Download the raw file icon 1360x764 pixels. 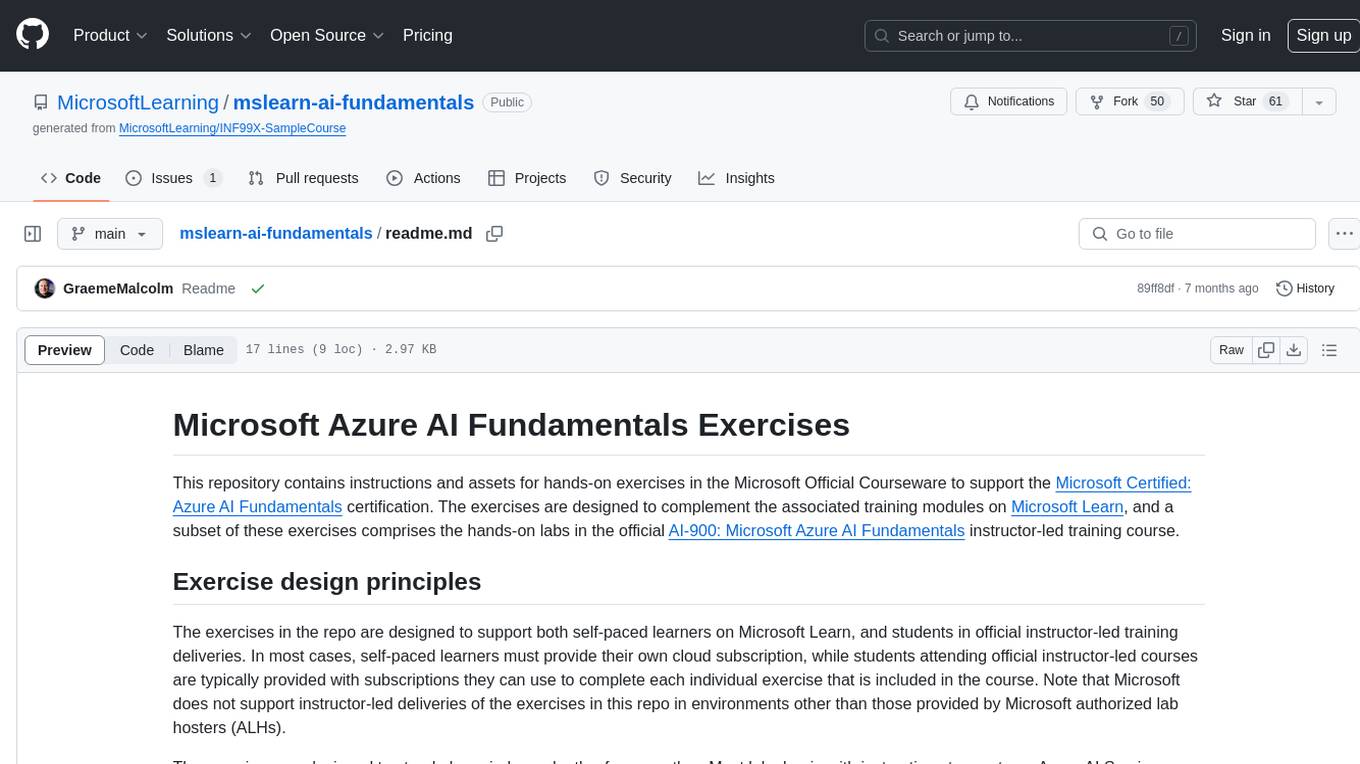click(1294, 350)
